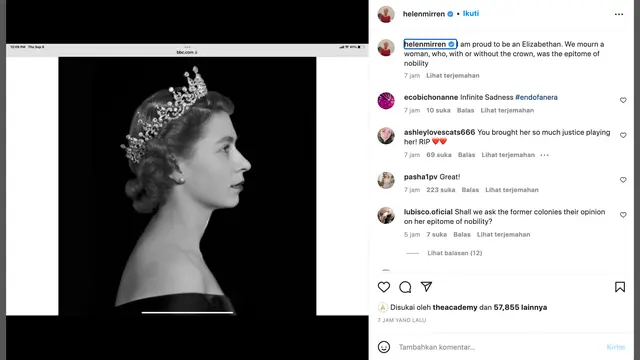Click the blue verified badge in post header

450,14
